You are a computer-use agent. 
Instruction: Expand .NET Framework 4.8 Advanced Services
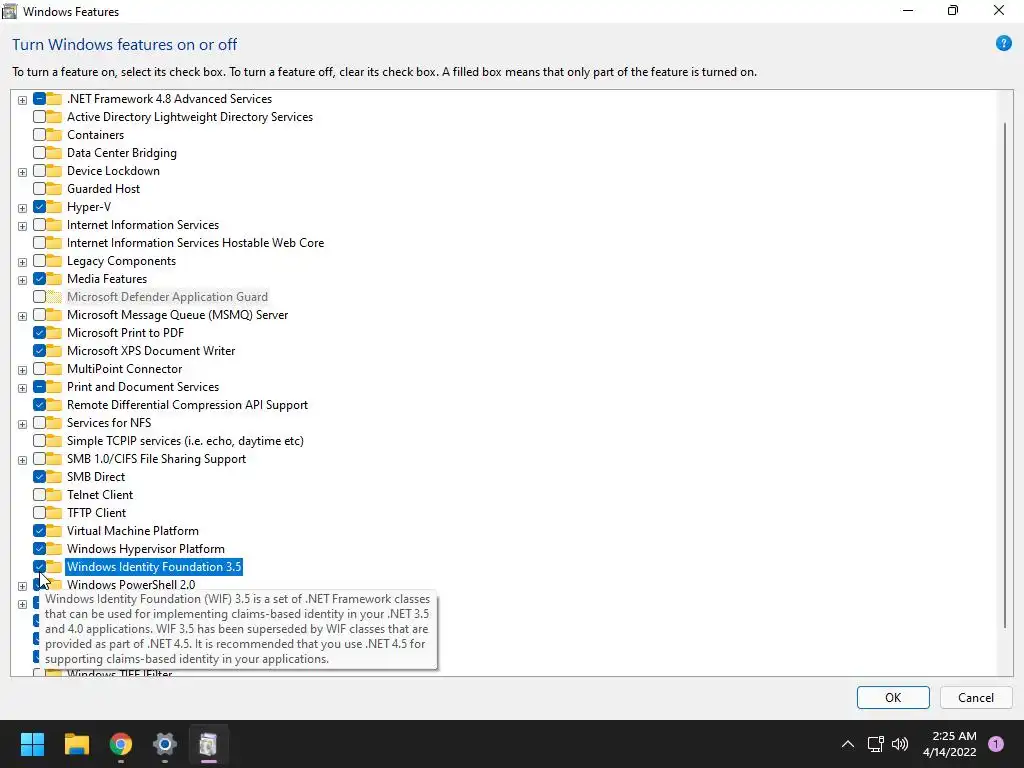(22, 100)
